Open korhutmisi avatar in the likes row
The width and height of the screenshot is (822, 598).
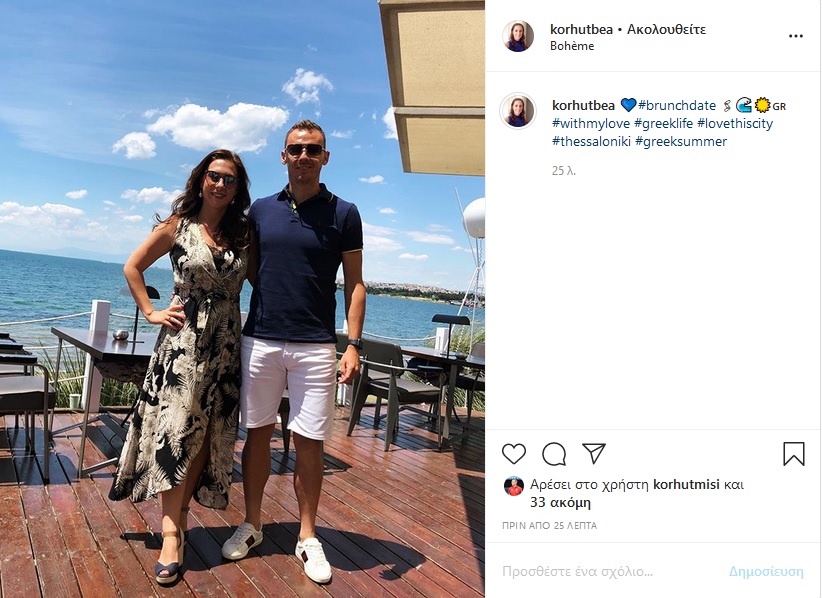[514, 486]
